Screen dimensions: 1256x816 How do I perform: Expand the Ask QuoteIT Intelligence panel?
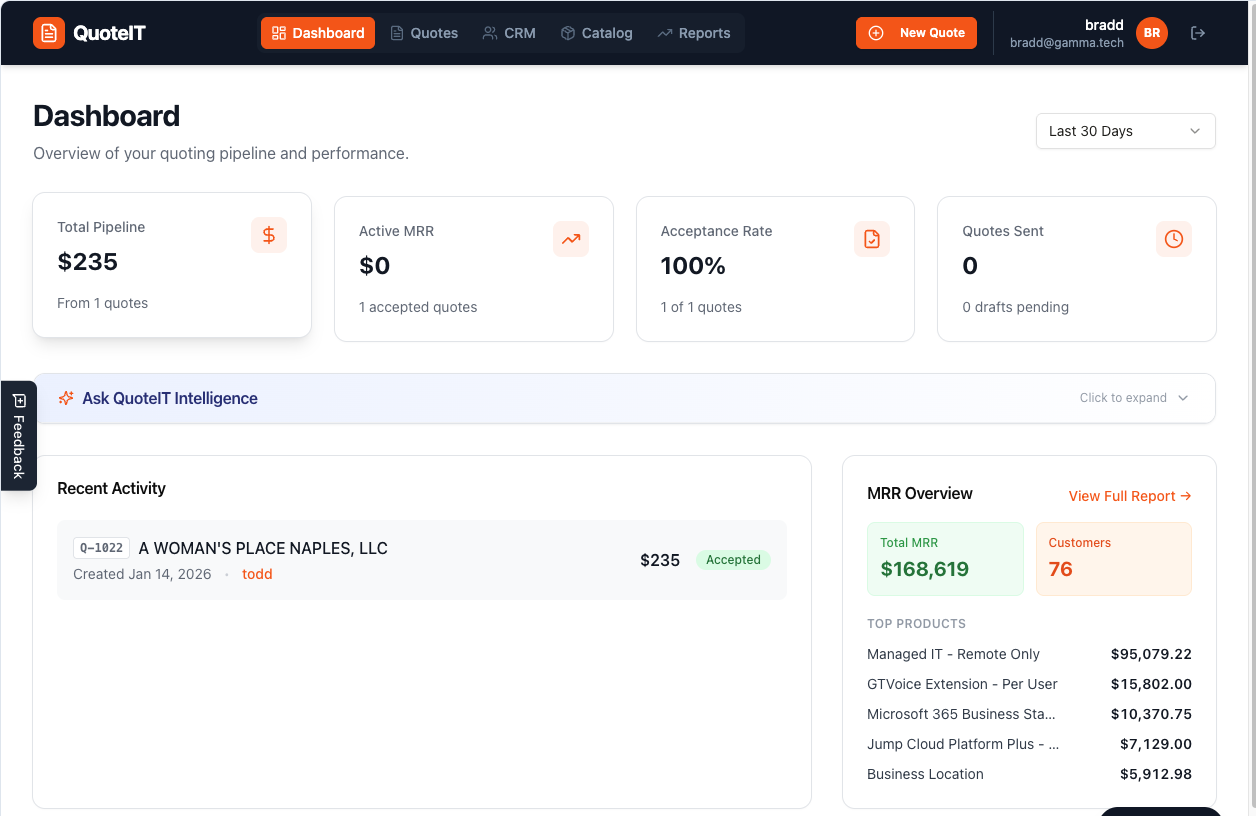coord(625,398)
